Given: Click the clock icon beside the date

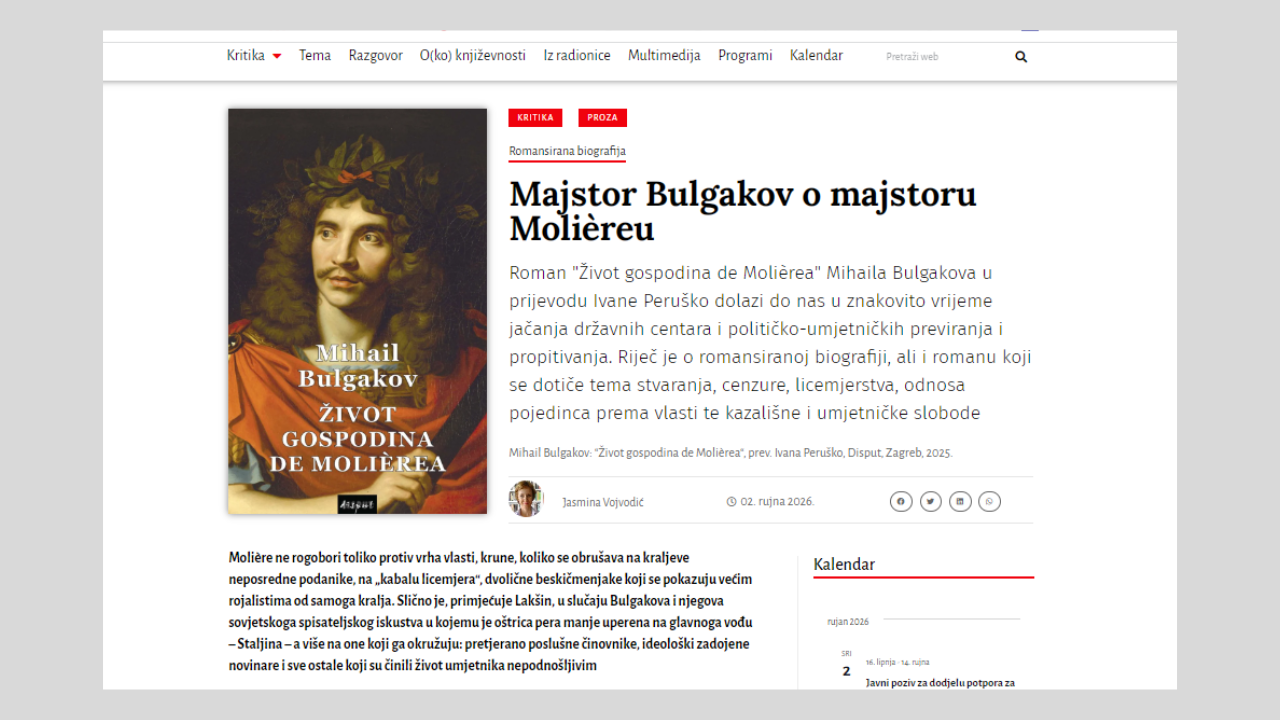Looking at the screenshot, I should [x=731, y=502].
